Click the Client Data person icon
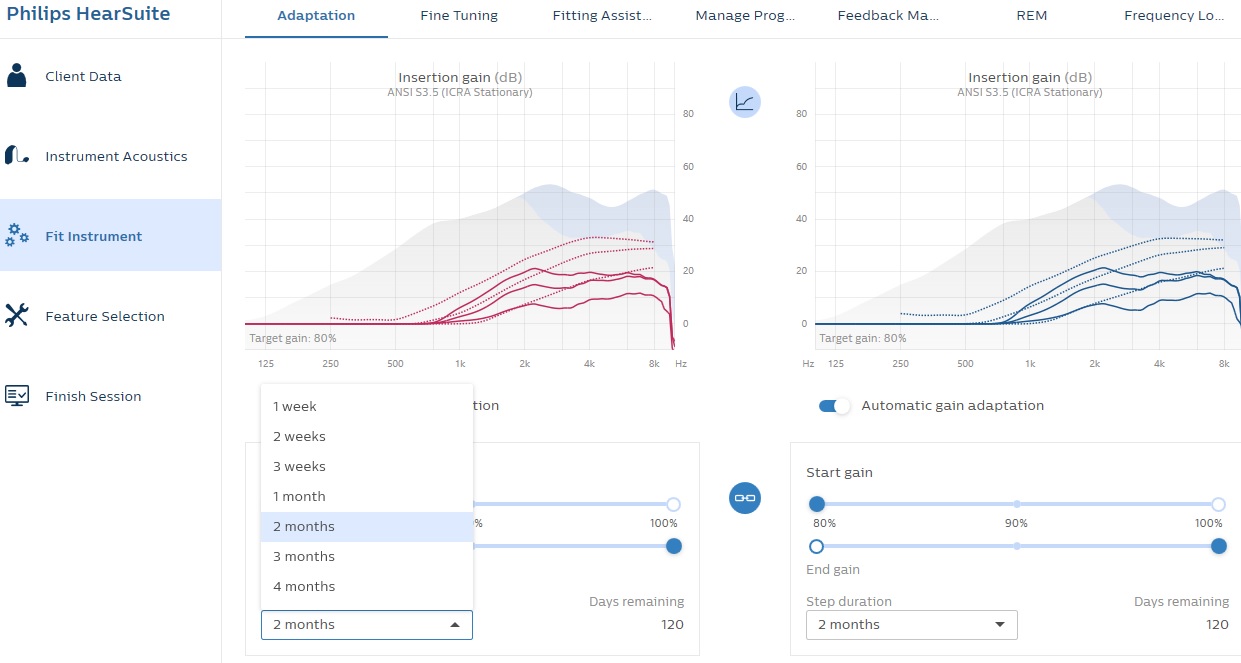Viewport: 1241px width, 663px height. [x=16, y=76]
